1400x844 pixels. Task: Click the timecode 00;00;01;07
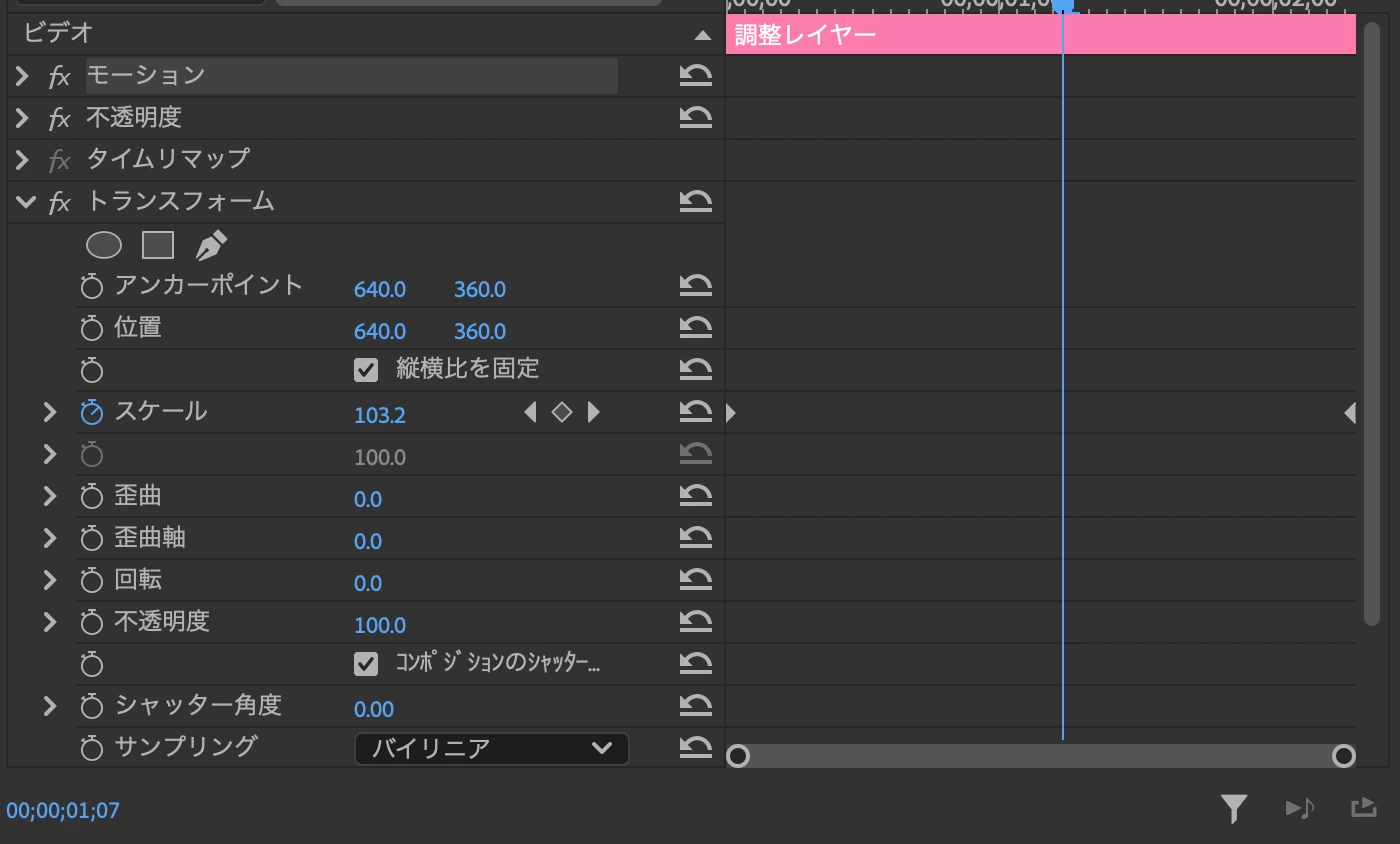click(x=63, y=810)
